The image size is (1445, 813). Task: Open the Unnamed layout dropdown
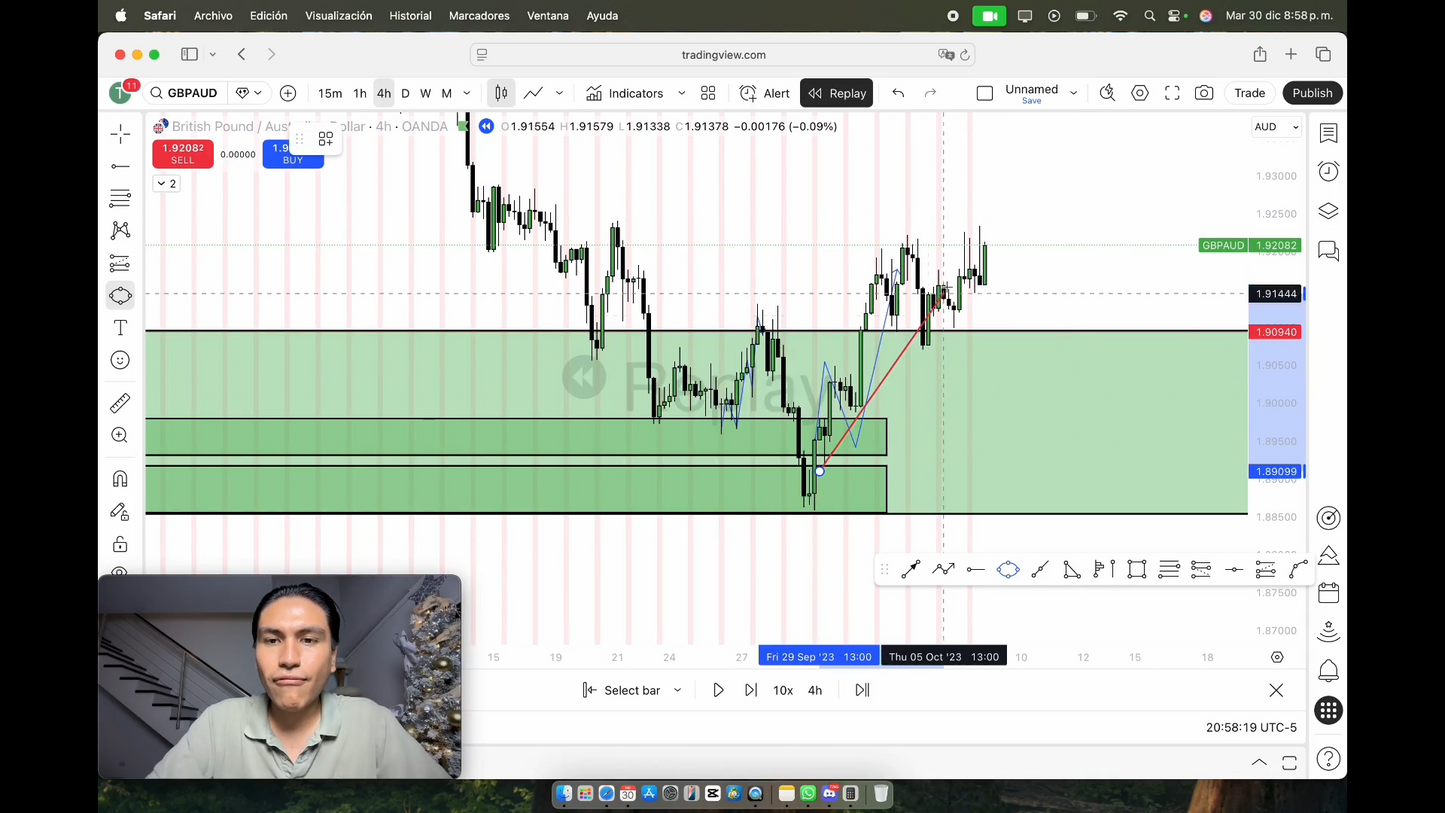(1072, 92)
